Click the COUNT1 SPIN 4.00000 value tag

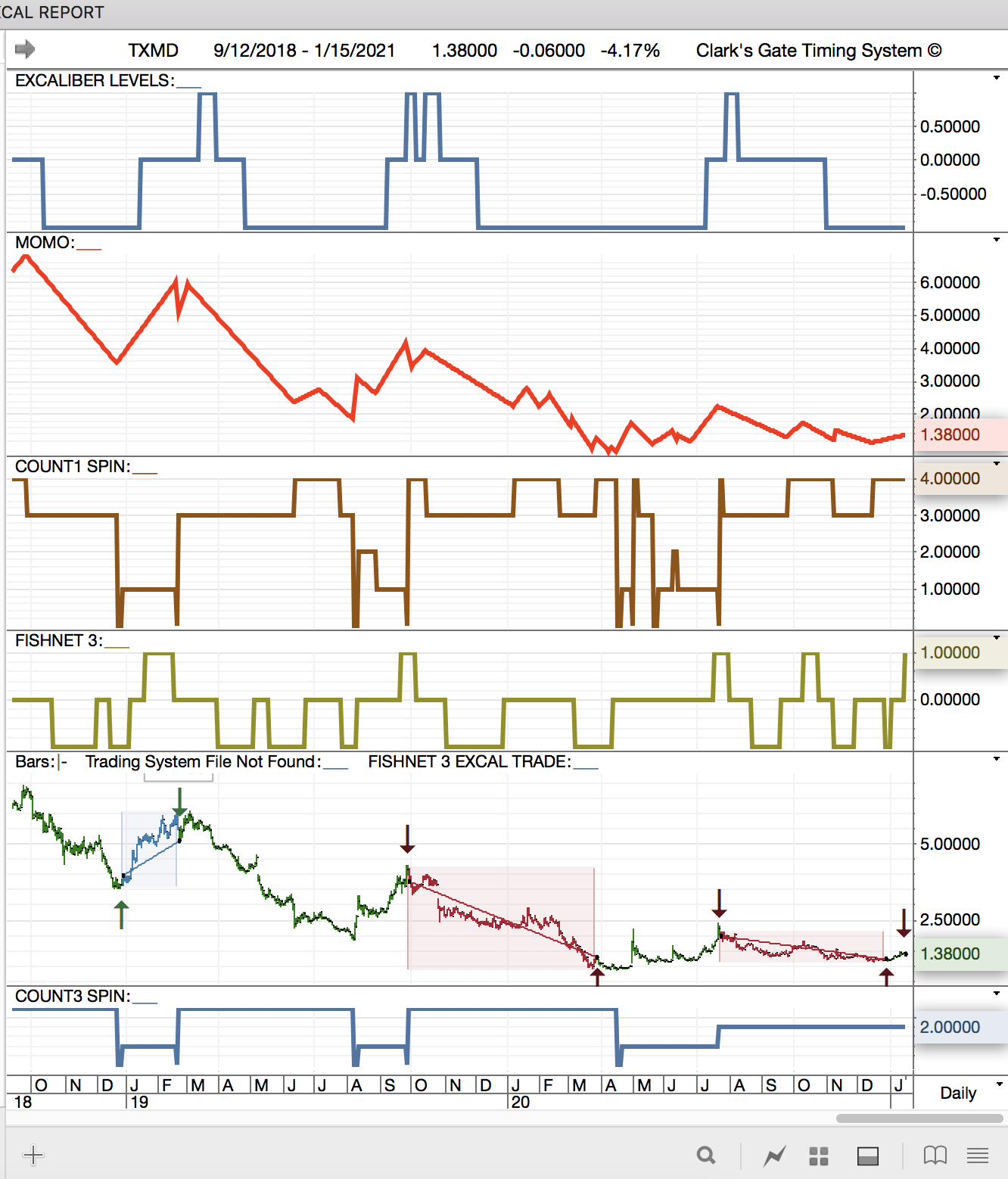pos(960,479)
